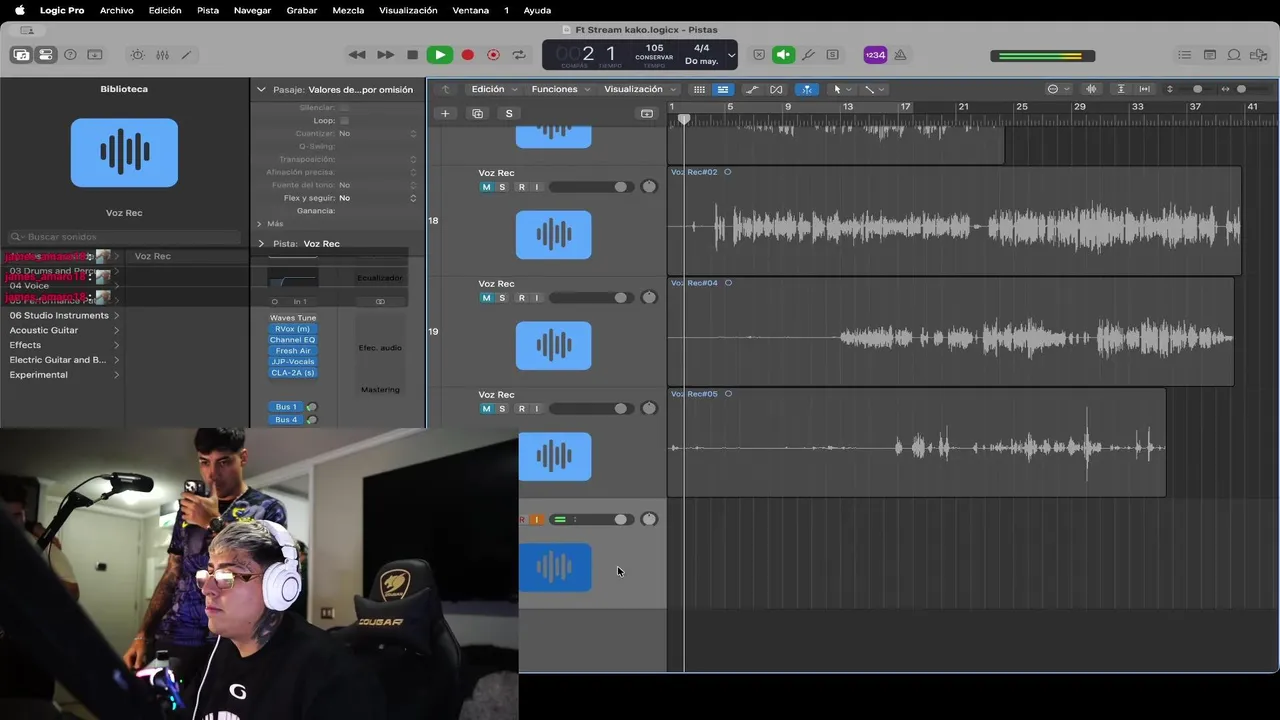Viewport: 1280px width, 720px height.
Task: Toggle Cycle mode
Action: click(519, 55)
